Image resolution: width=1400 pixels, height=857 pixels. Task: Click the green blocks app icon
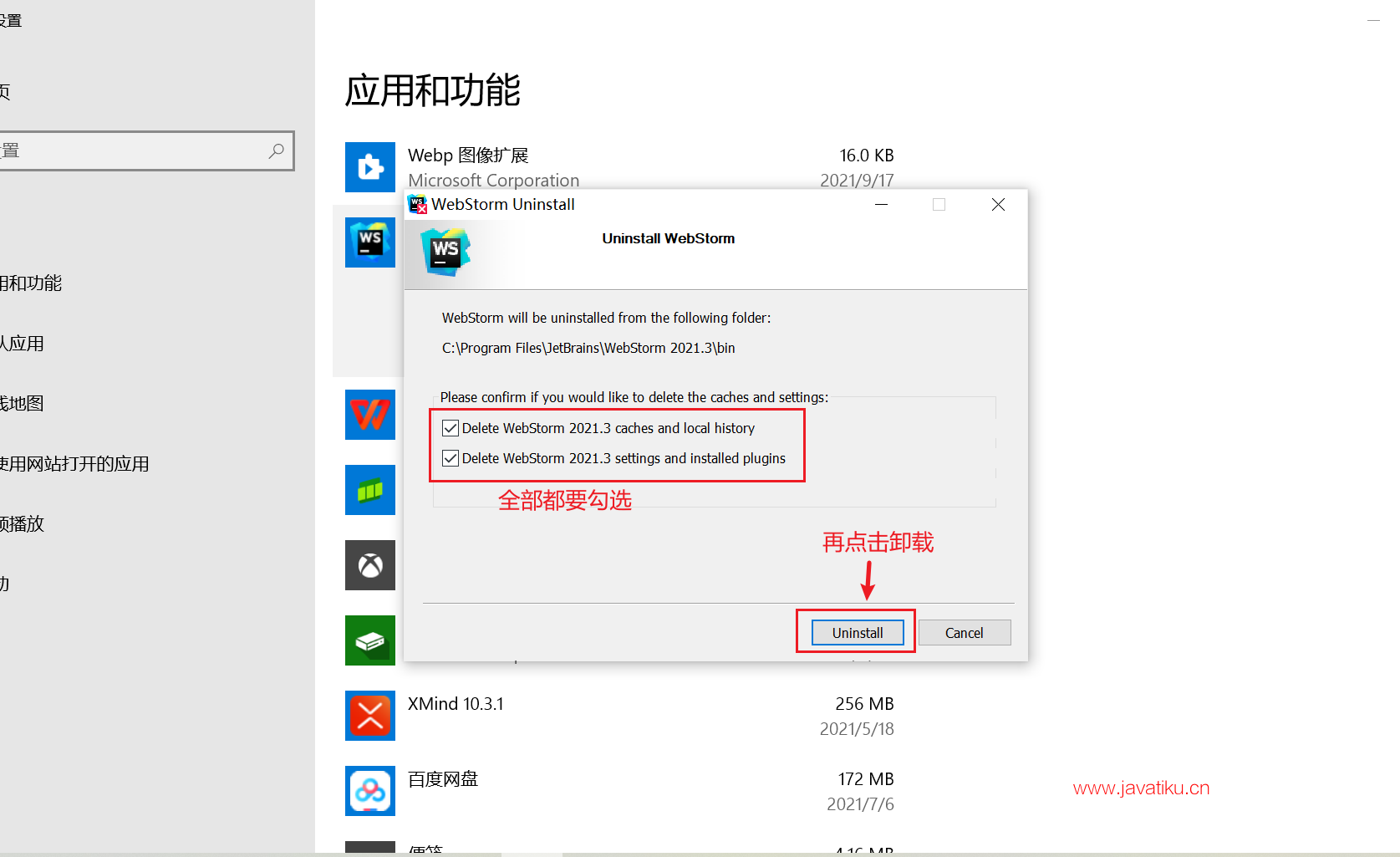pos(370,490)
